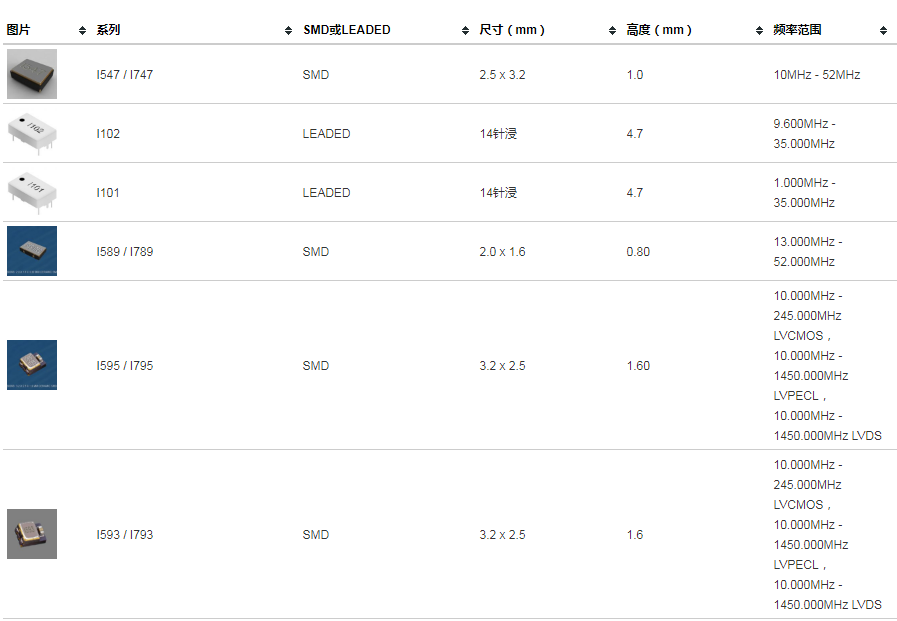
Task: Click the I589 / I789 series name
Action: coord(125,252)
